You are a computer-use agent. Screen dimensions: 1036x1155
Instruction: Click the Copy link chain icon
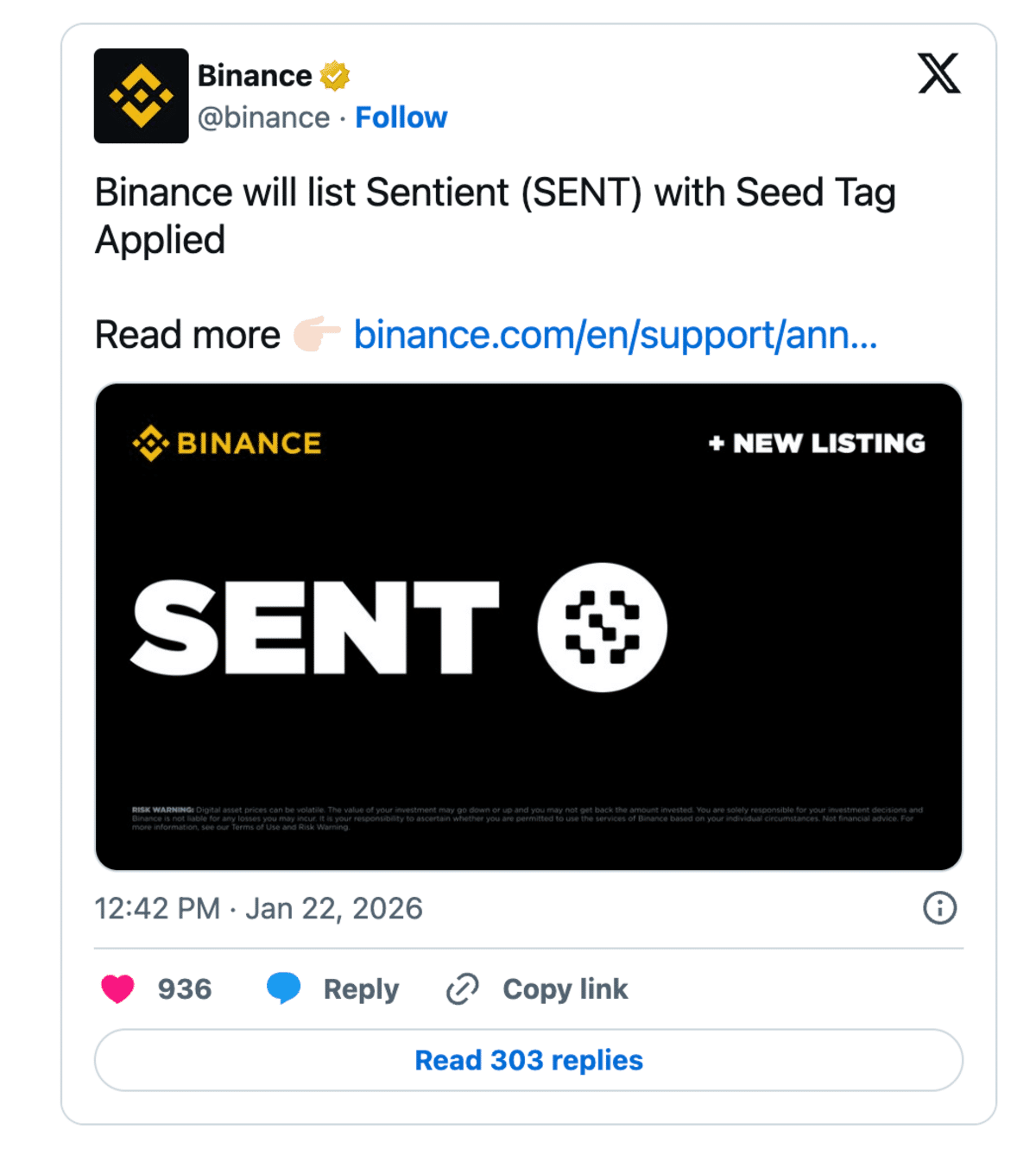click(461, 988)
